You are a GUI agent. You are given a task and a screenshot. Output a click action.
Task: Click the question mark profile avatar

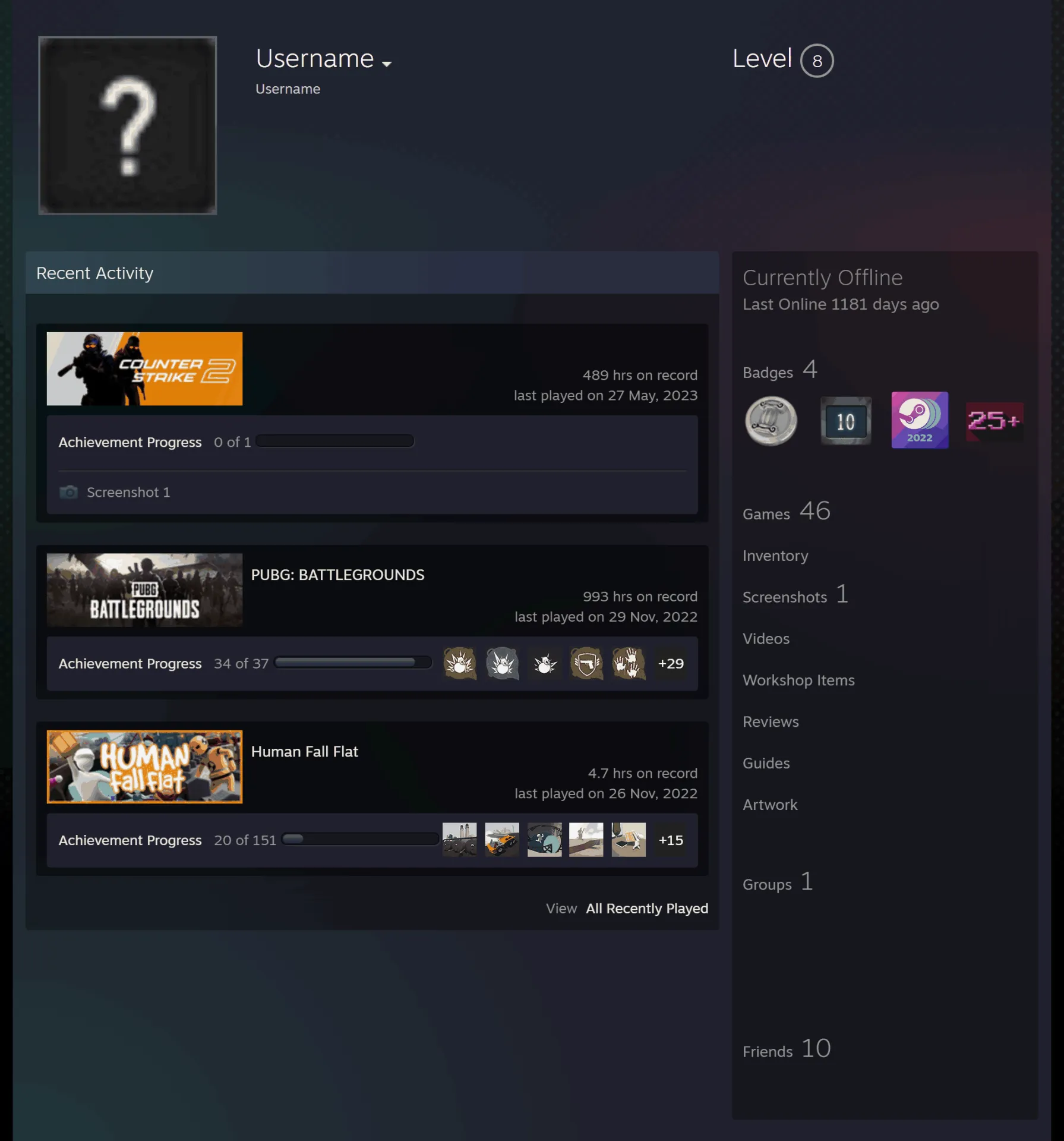[x=128, y=125]
